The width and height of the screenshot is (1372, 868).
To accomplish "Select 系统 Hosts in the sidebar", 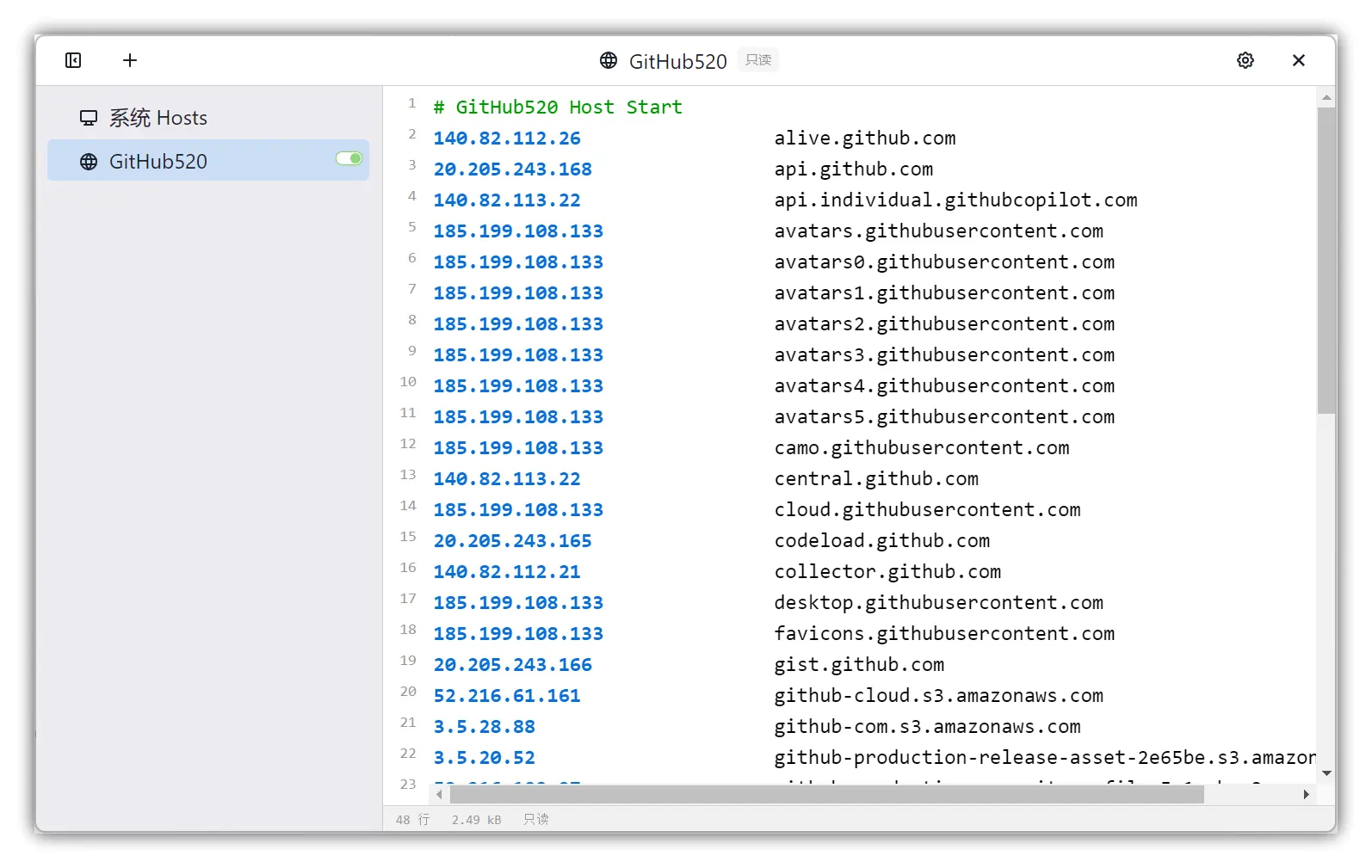I will (208, 118).
